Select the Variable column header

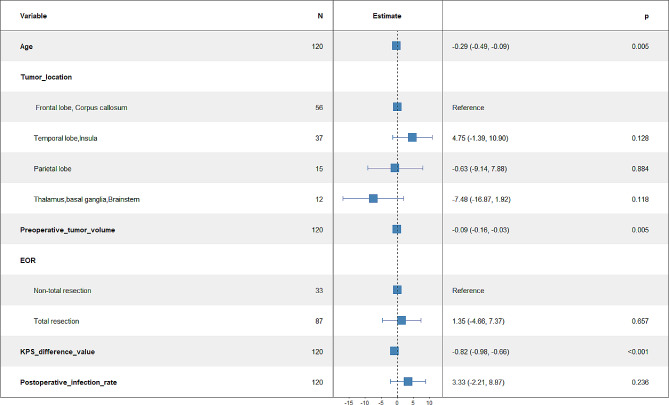(33, 16)
